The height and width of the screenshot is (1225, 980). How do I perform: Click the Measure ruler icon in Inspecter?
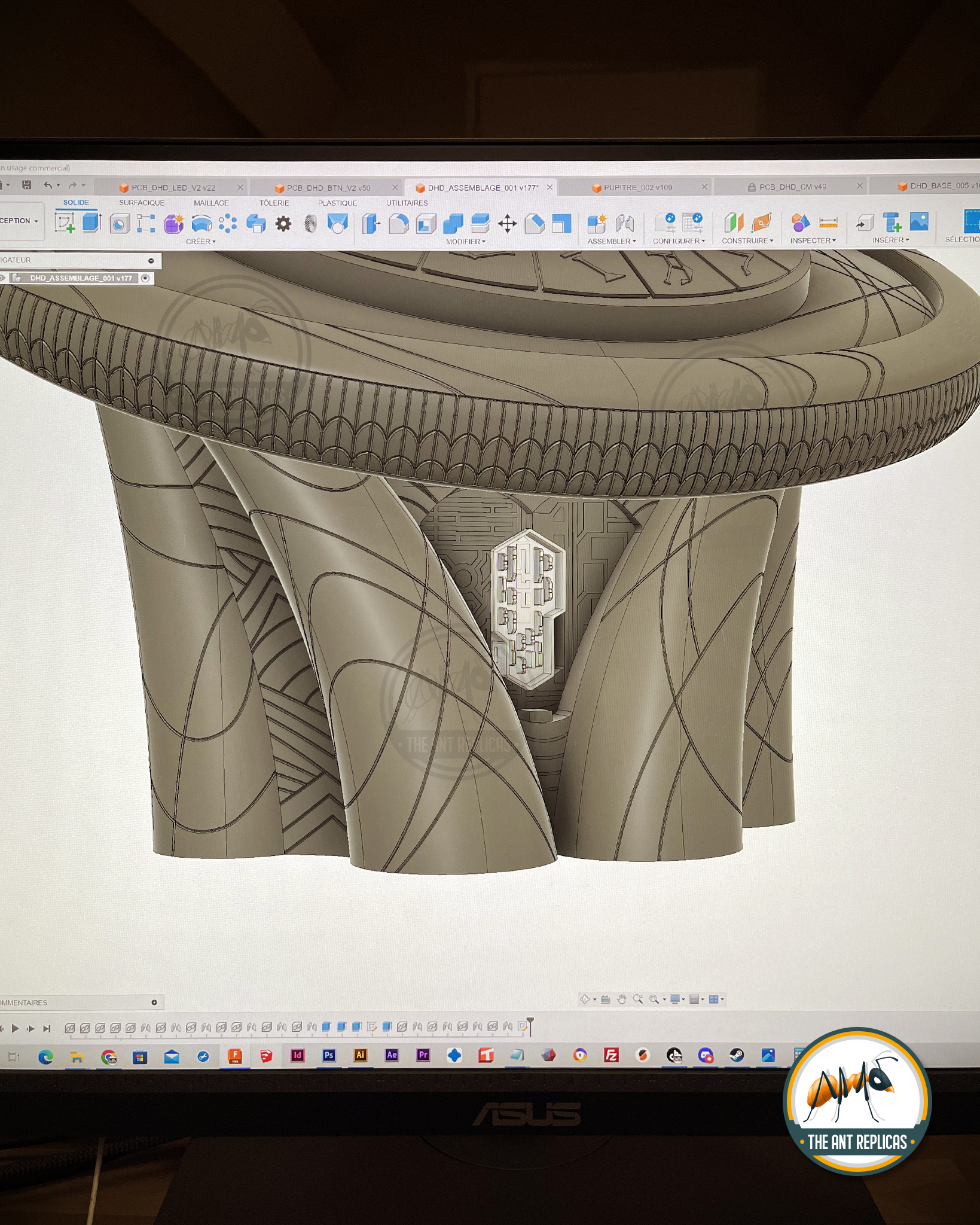[828, 223]
